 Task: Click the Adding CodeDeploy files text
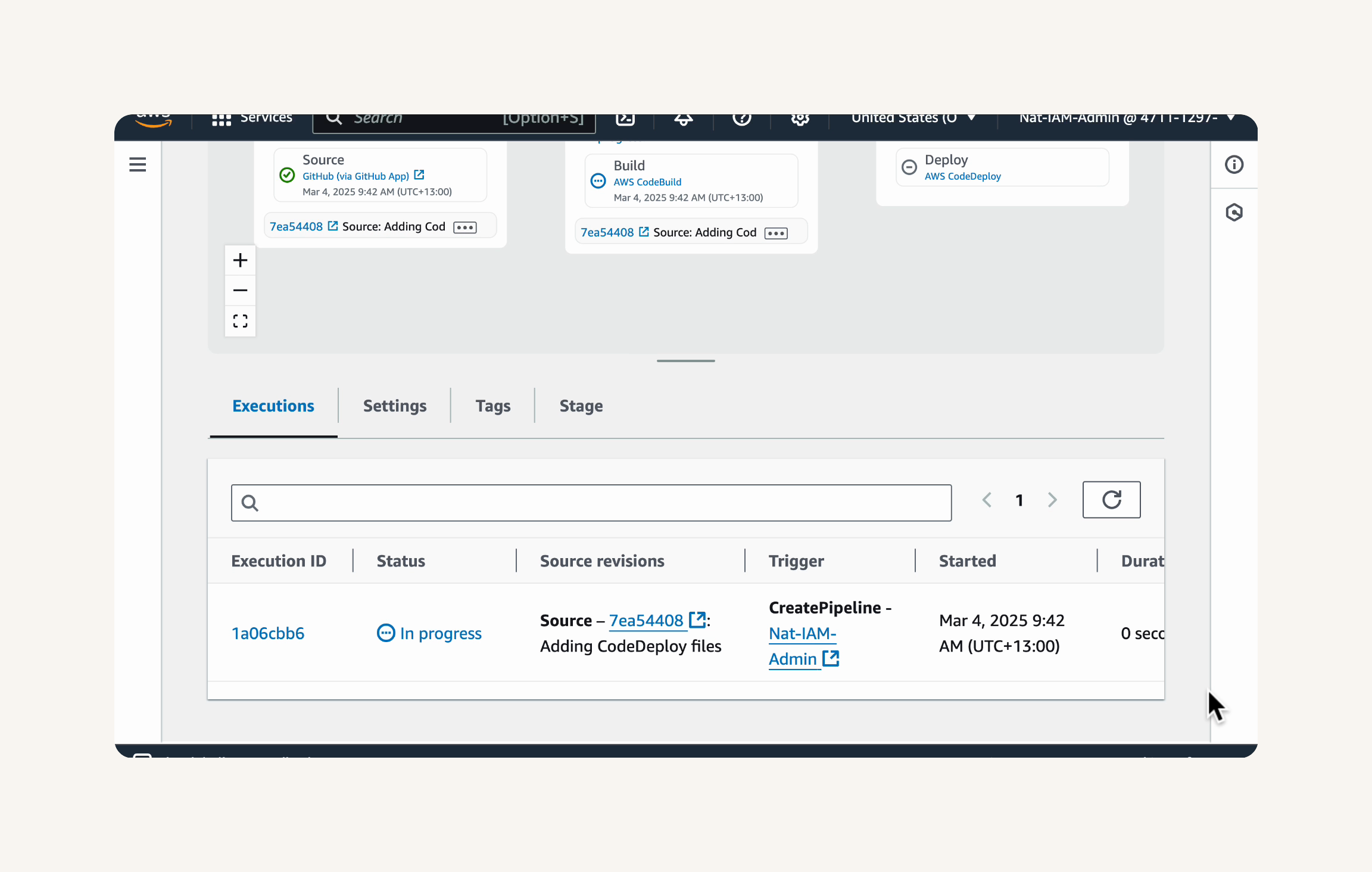[631, 646]
